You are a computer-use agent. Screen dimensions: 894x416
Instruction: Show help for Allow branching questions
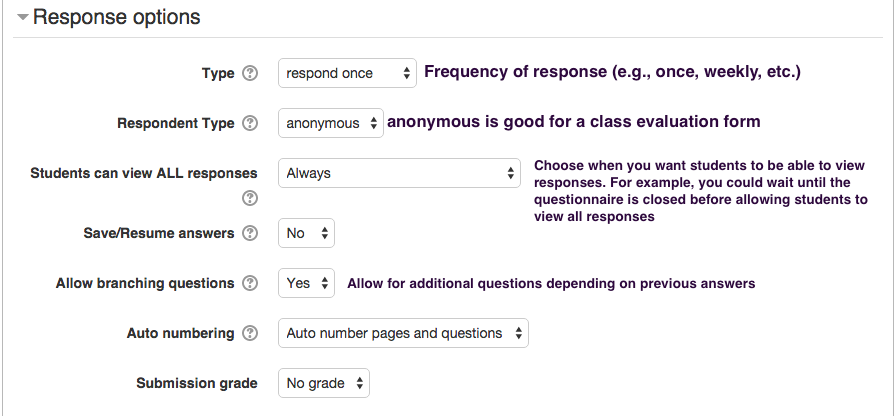[x=250, y=283]
